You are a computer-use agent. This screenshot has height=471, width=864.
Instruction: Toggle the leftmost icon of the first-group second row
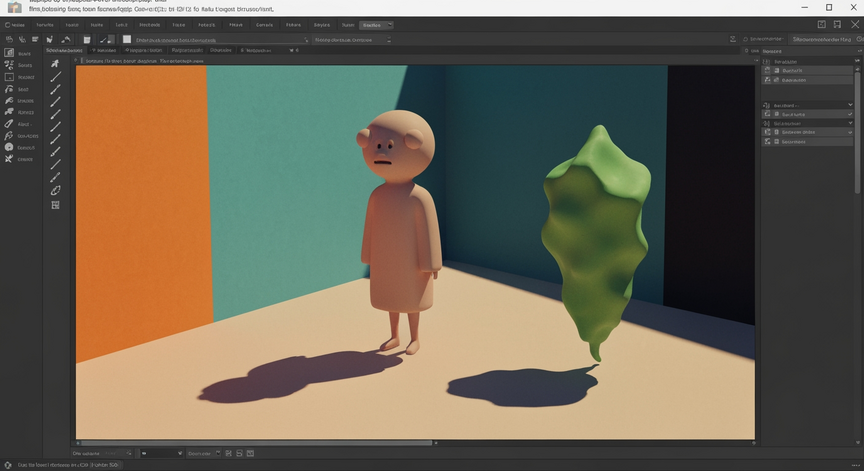767,80
